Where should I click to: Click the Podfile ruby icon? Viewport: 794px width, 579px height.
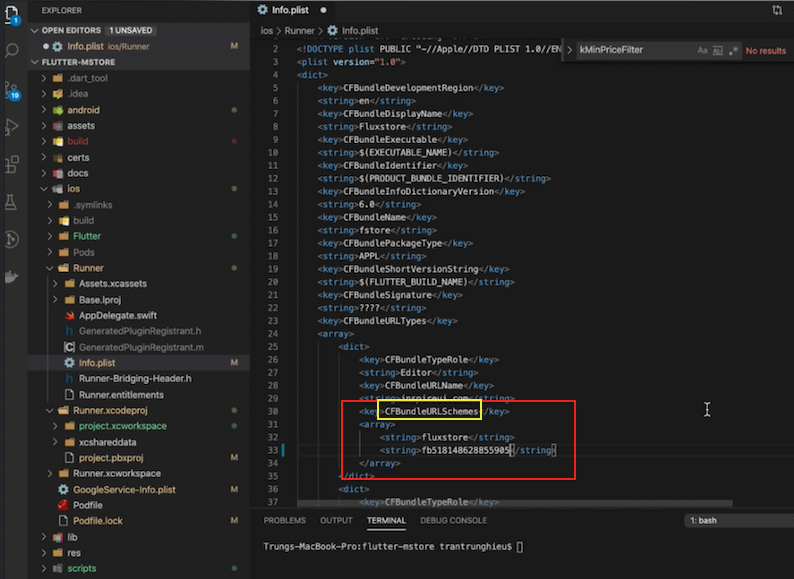coord(63,505)
